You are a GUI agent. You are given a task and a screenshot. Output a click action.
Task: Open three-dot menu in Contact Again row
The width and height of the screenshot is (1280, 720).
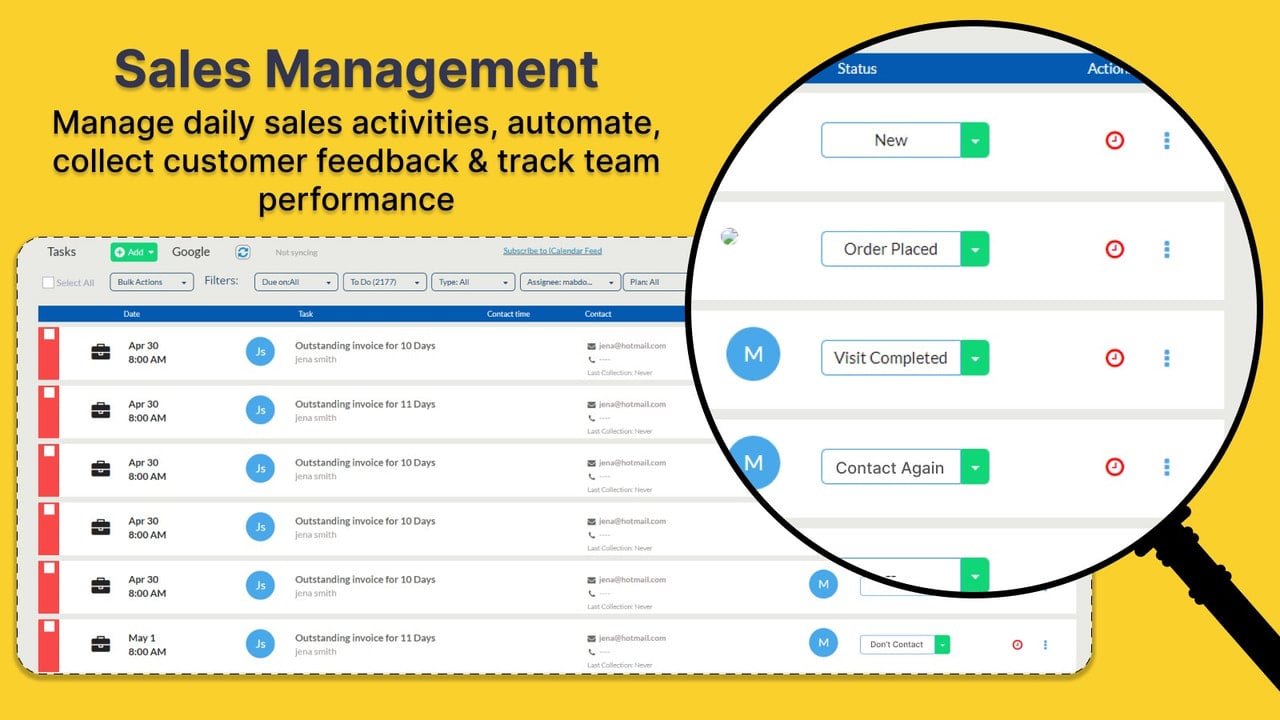(x=1167, y=467)
